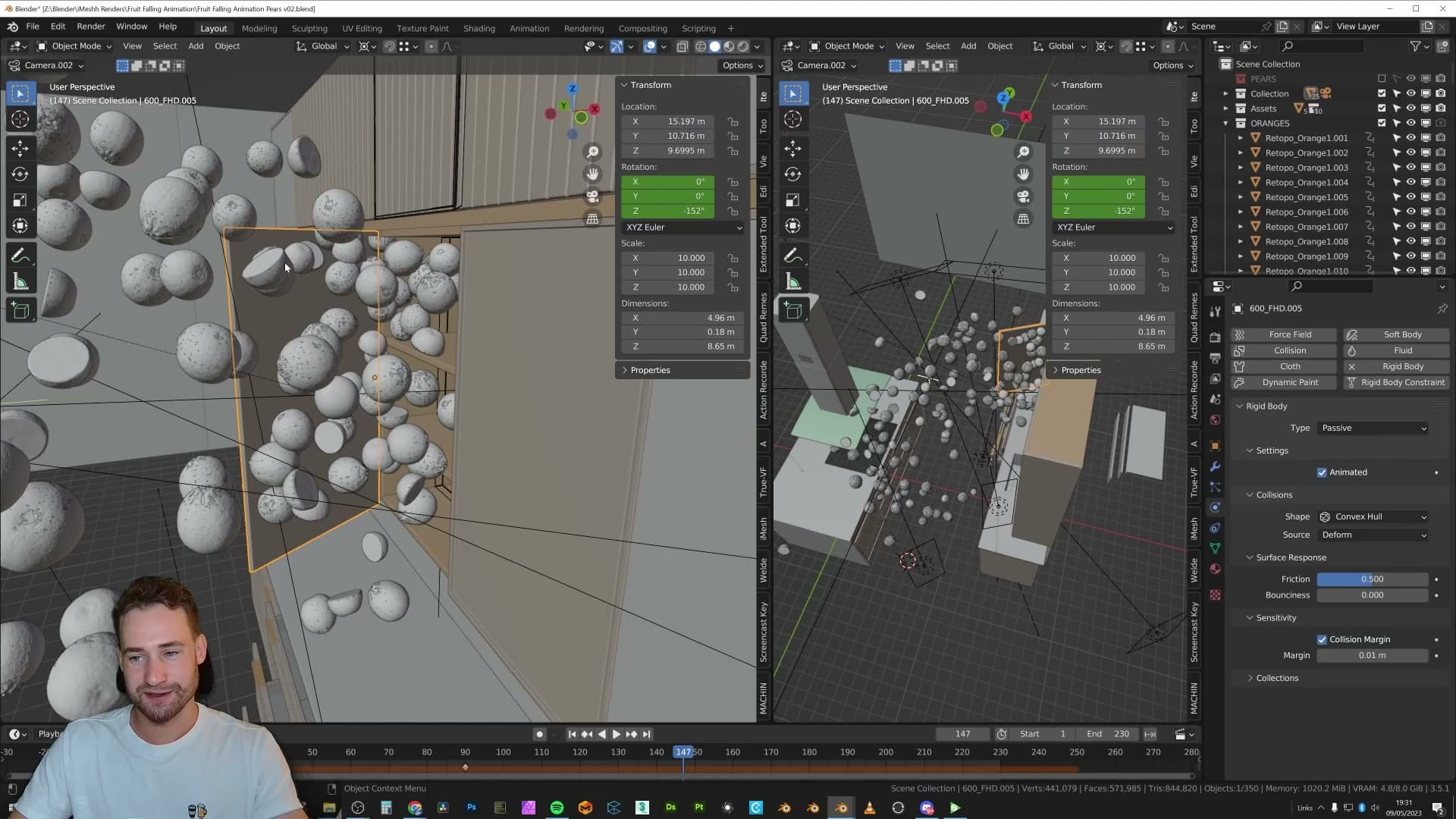The image size is (1456, 819).
Task: Open Photoshop from the taskbar
Action: point(472,808)
